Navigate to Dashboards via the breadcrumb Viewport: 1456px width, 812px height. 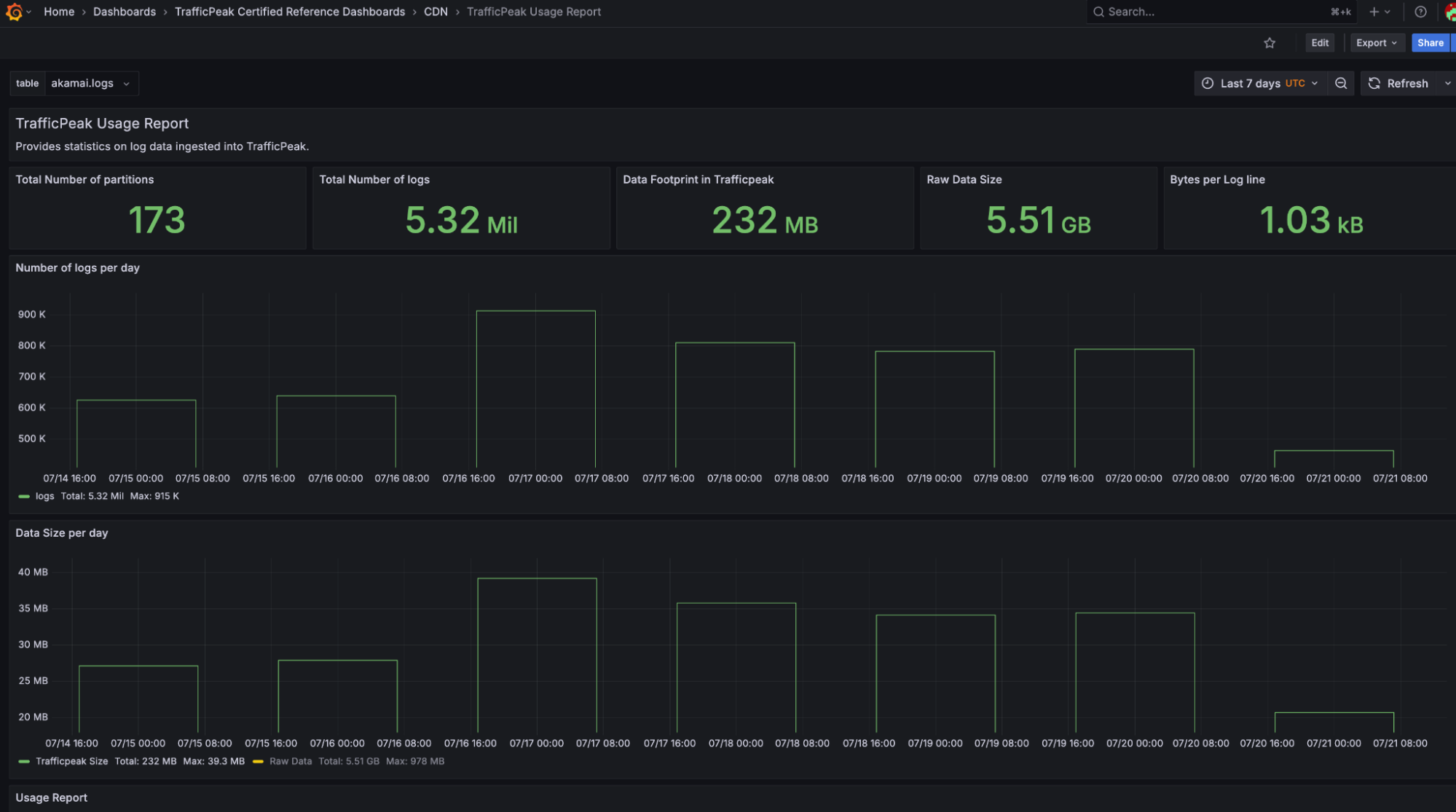click(124, 12)
